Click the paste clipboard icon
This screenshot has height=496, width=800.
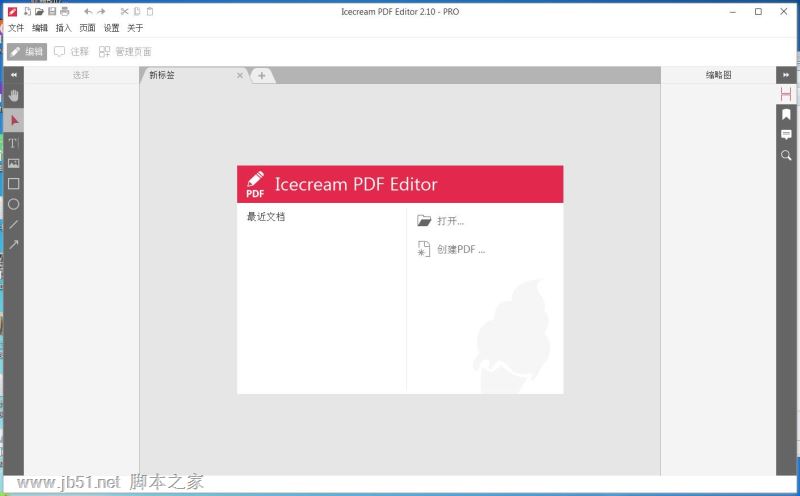point(149,11)
